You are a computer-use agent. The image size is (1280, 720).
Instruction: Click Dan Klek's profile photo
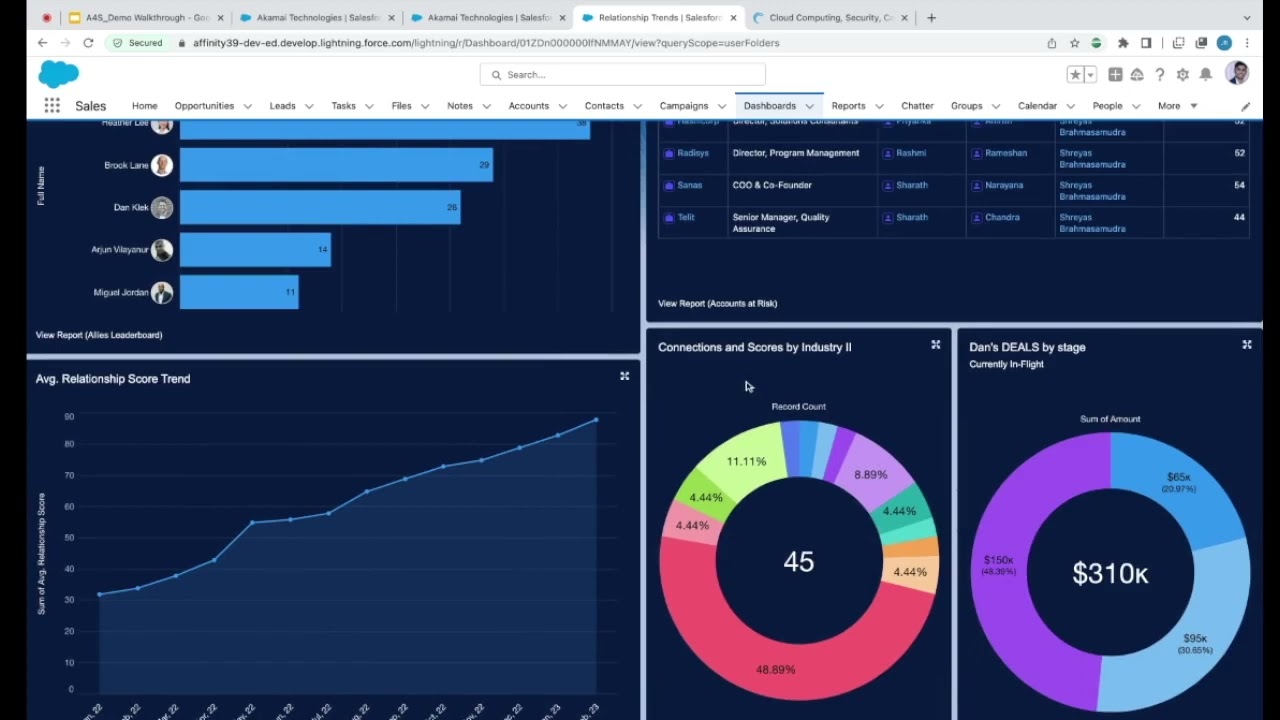tap(162, 207)
